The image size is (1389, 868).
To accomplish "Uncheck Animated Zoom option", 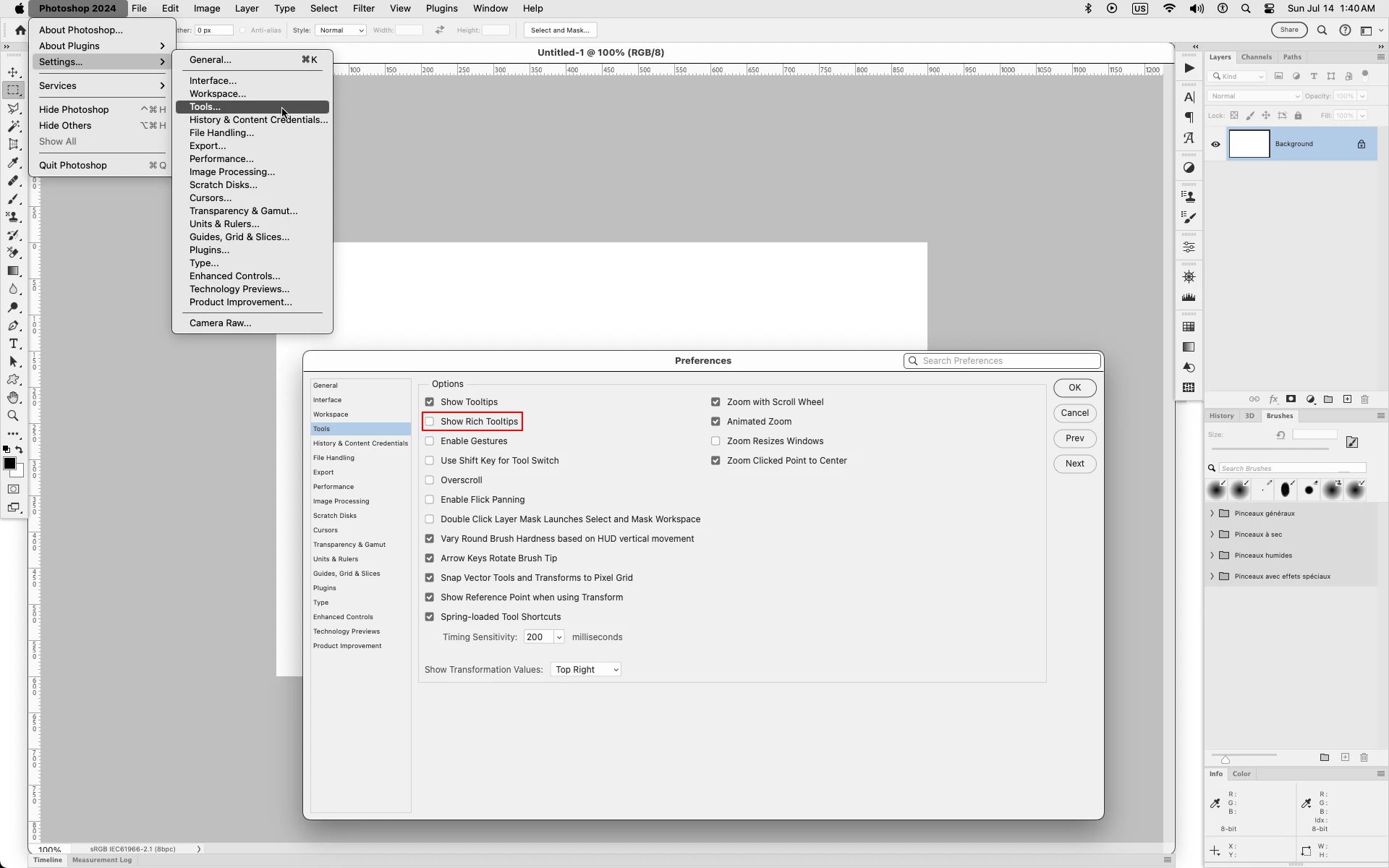I will pos(715,422).
